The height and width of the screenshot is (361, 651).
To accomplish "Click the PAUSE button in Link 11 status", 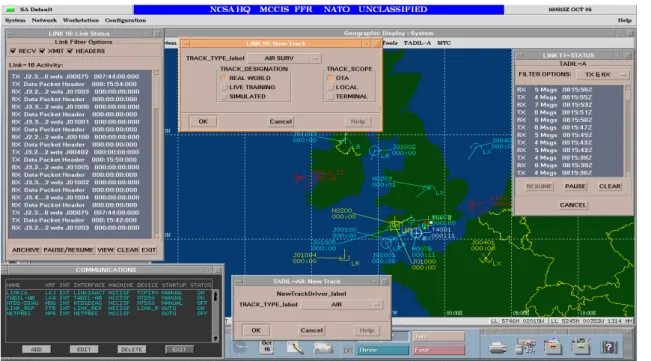I will pyautogui.click(x=575, y=186).
